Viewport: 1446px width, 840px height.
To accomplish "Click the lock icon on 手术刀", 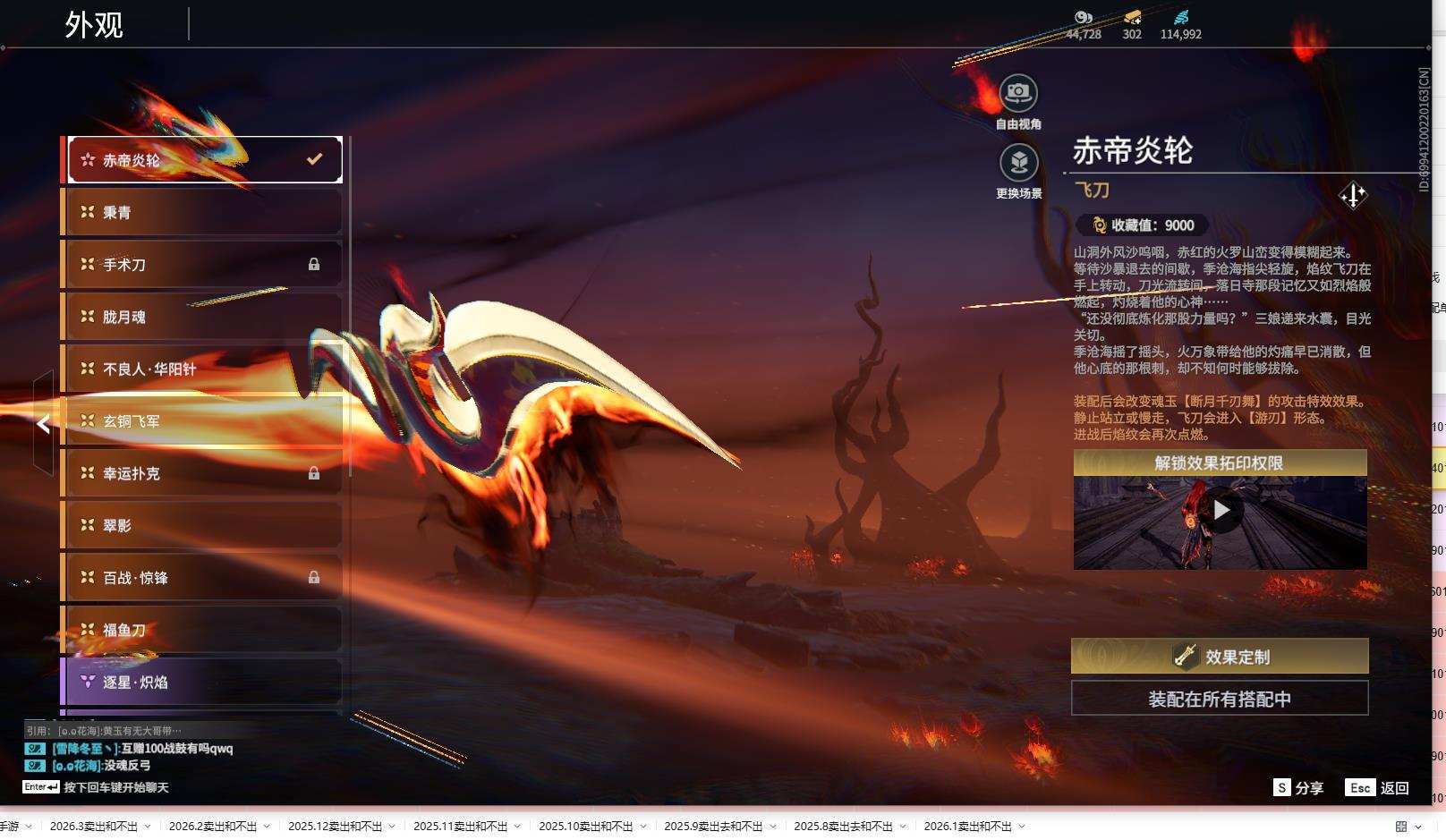I will click(x=314, y=264).
